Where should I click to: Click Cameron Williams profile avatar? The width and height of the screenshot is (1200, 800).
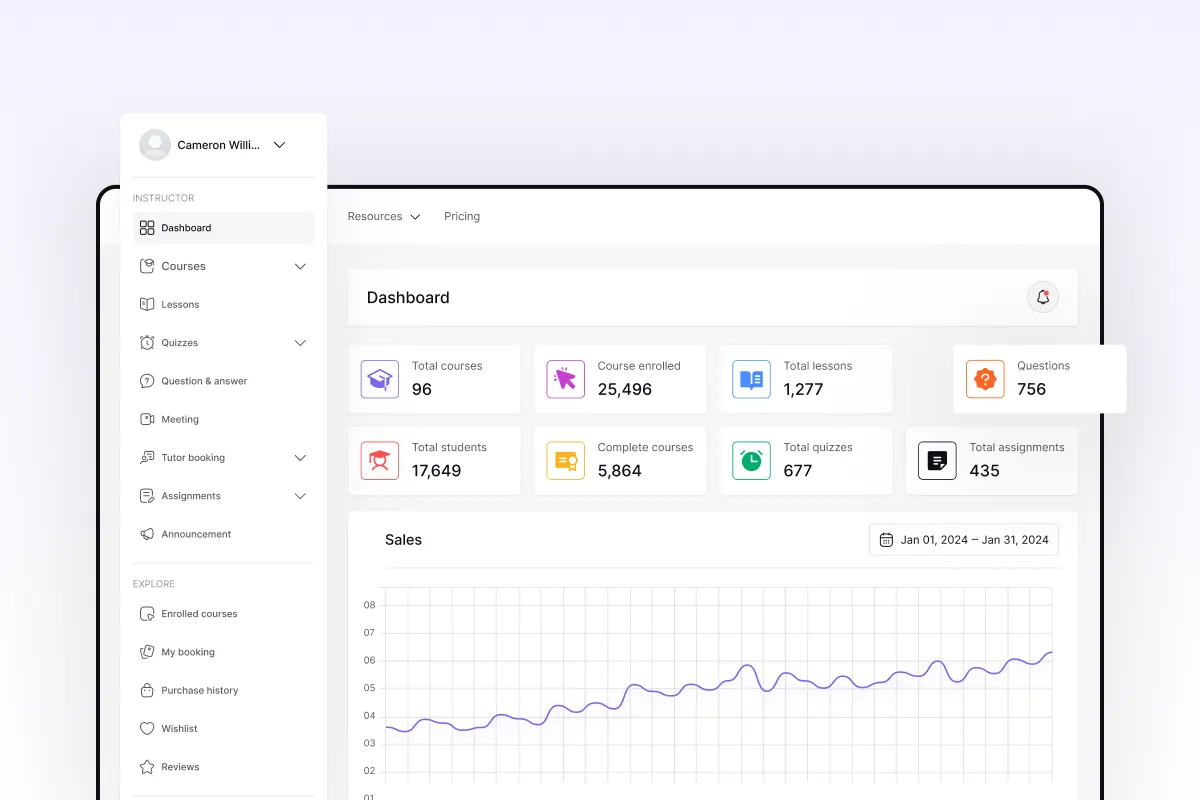[x=155, y=145]
